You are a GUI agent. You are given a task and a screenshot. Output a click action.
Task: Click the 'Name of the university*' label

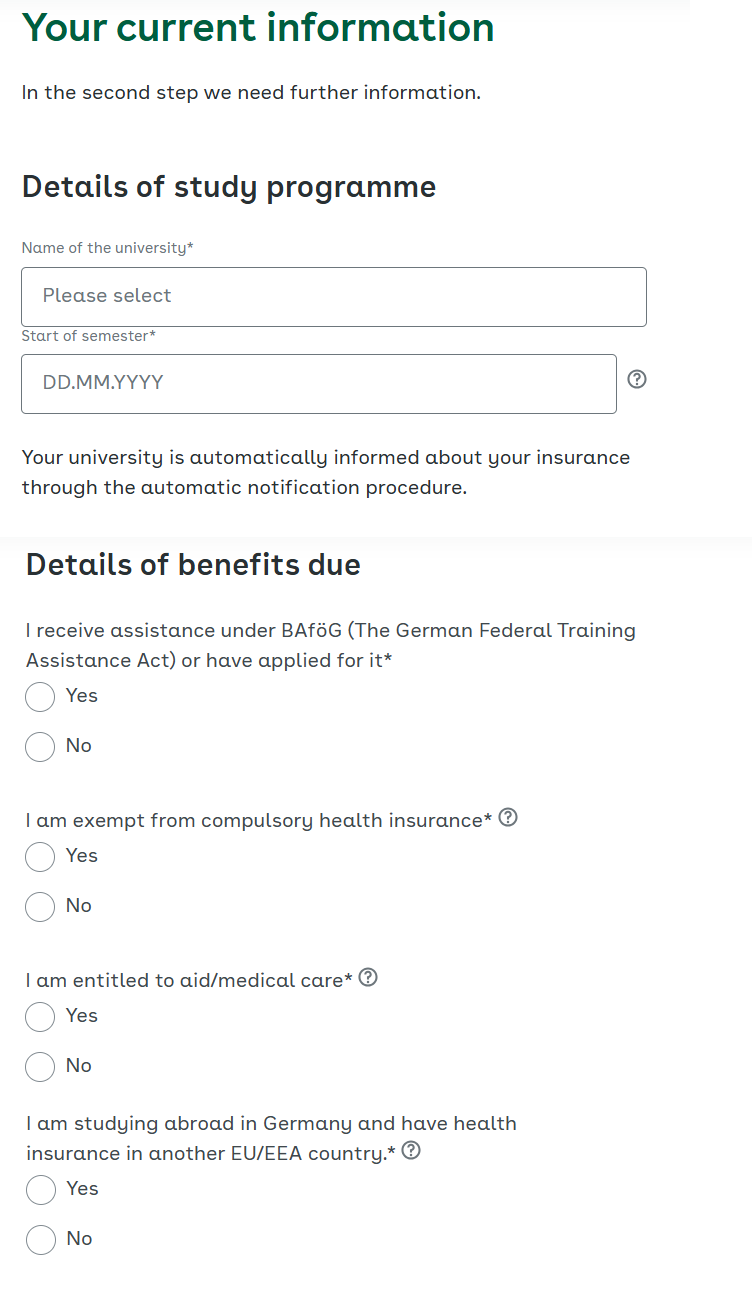coord(107,248)
